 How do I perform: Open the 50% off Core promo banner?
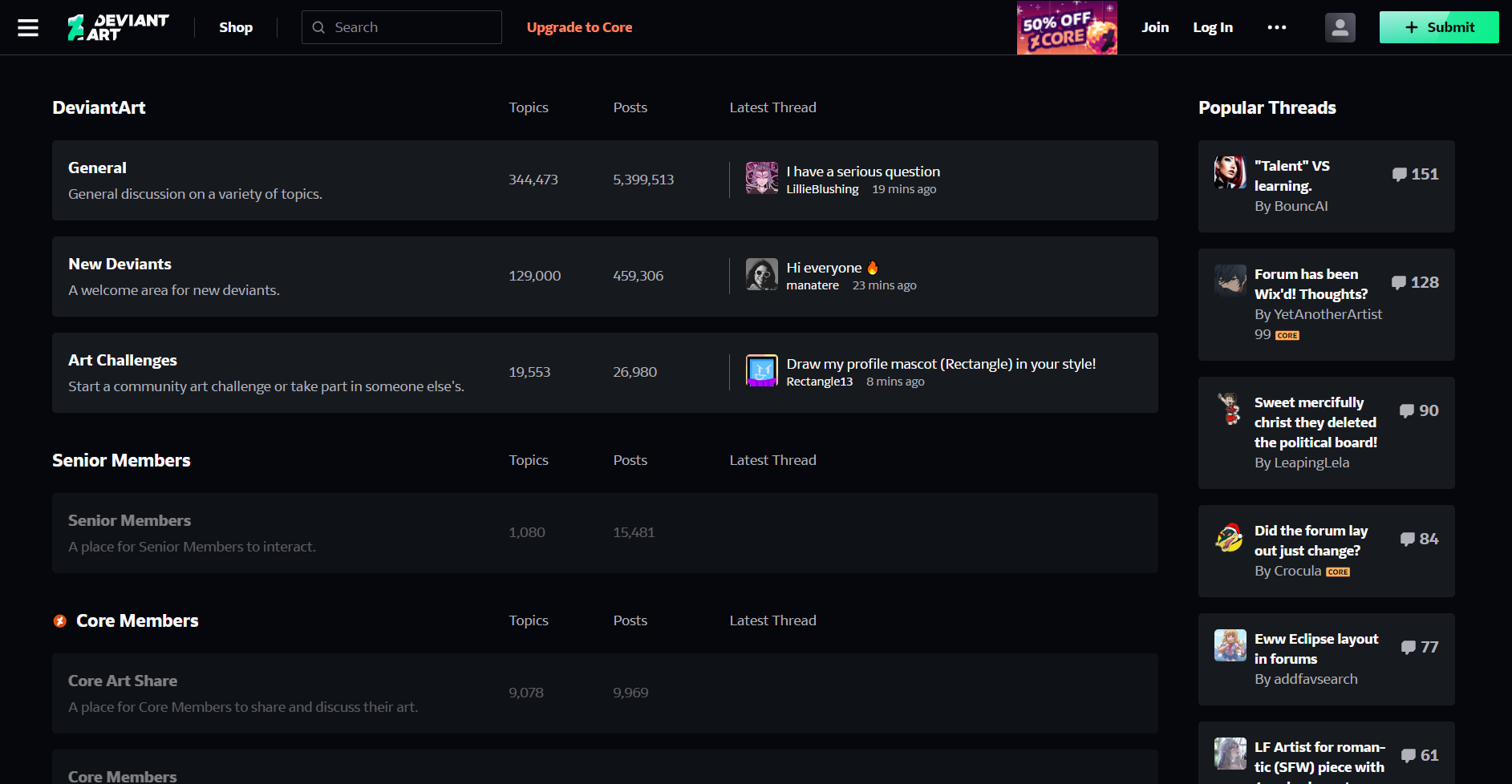1067,27
